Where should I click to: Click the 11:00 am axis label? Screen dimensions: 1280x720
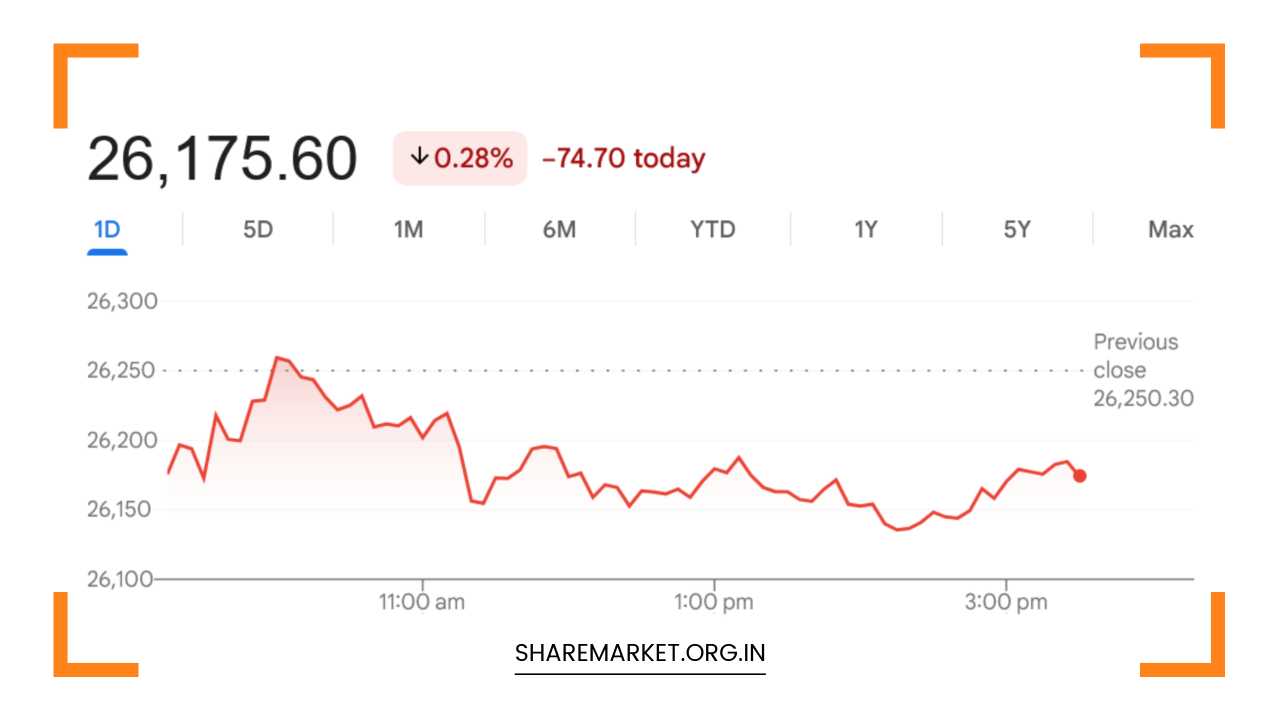tap(423, 602)
